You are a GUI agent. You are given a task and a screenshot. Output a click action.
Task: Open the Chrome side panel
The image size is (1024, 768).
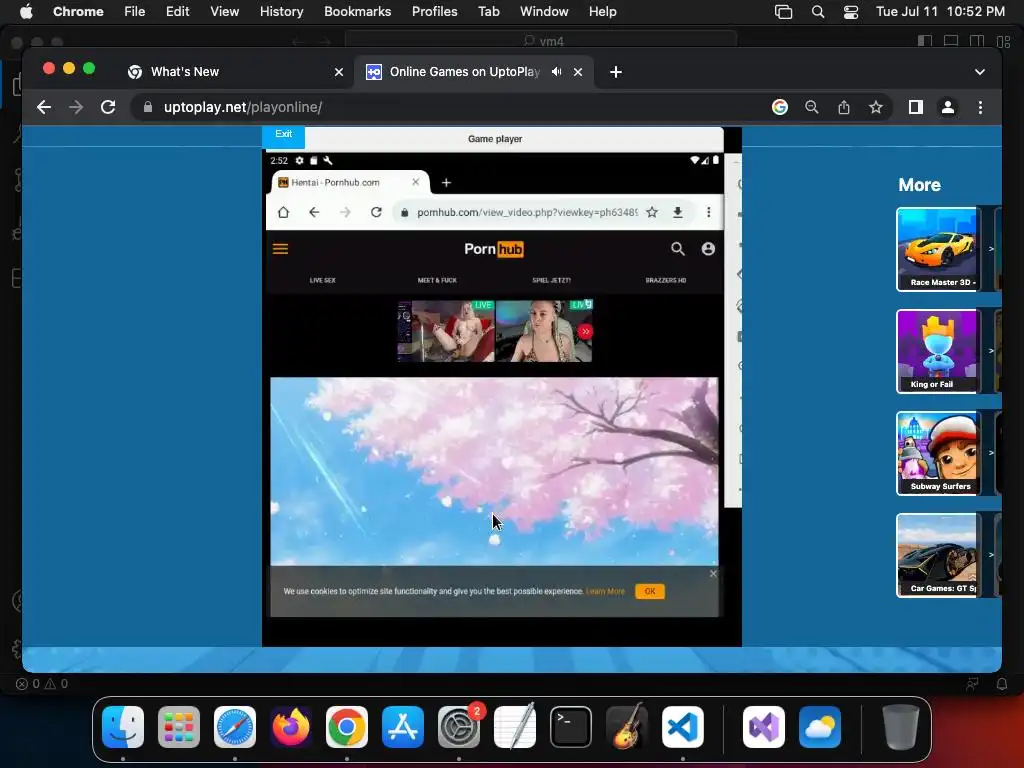tap(916, 107)
